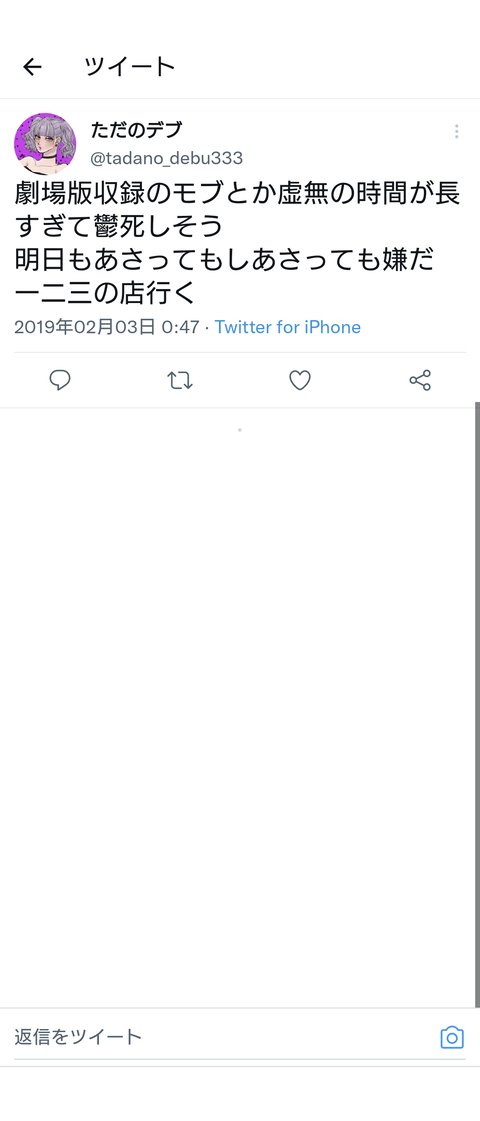Focus the 返信をツイート reply field
The image size is (480, 1121).
226,1037
